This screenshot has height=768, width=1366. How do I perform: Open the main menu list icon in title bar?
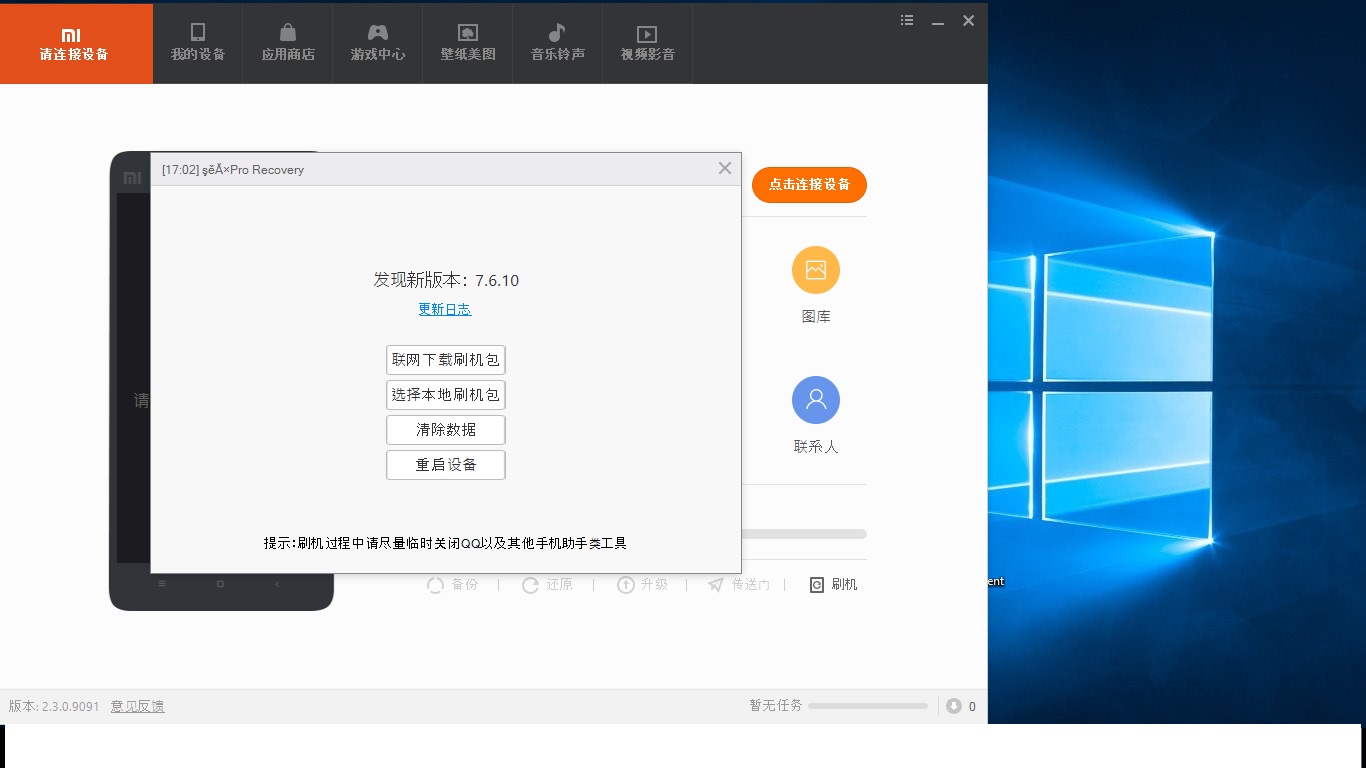tap(907, 20)
